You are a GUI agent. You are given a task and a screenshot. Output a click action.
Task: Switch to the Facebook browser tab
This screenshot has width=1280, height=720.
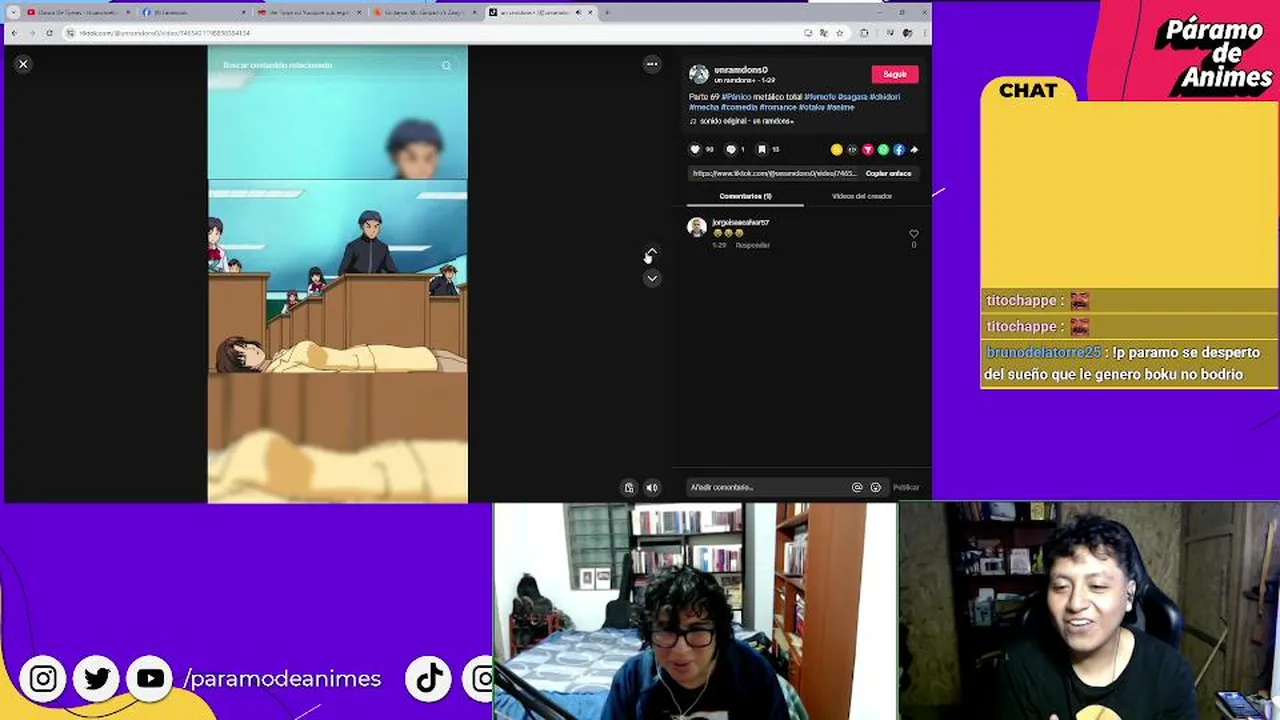[192, 13]
